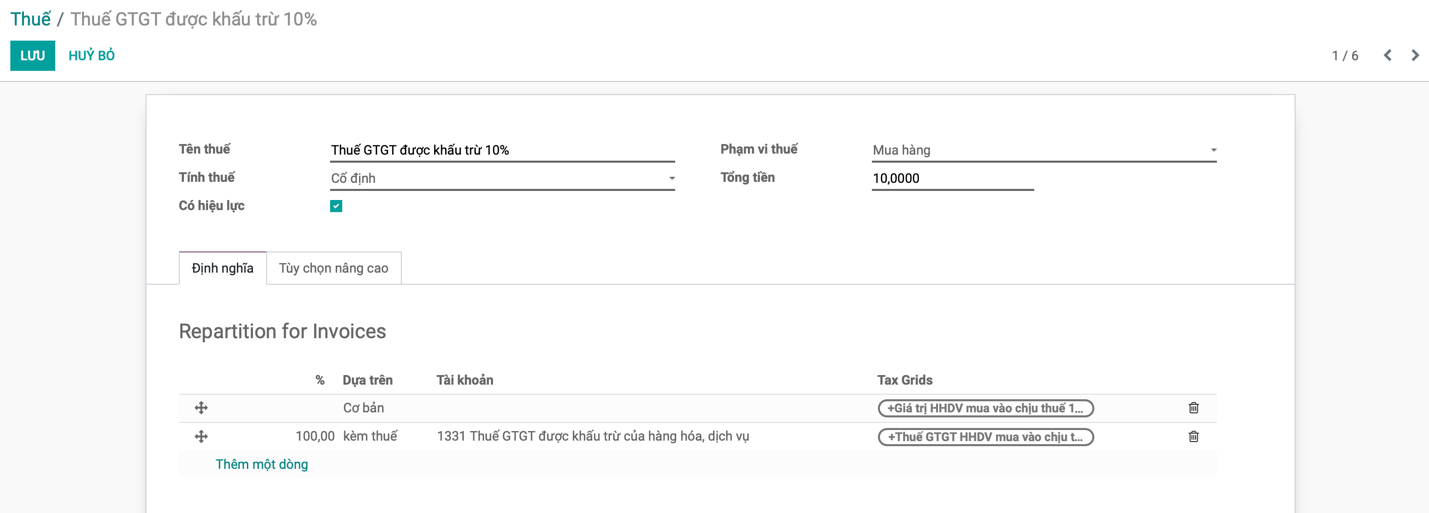
Task: Toggle the Có hiệu lực checkbox
Action: (336, 206)
